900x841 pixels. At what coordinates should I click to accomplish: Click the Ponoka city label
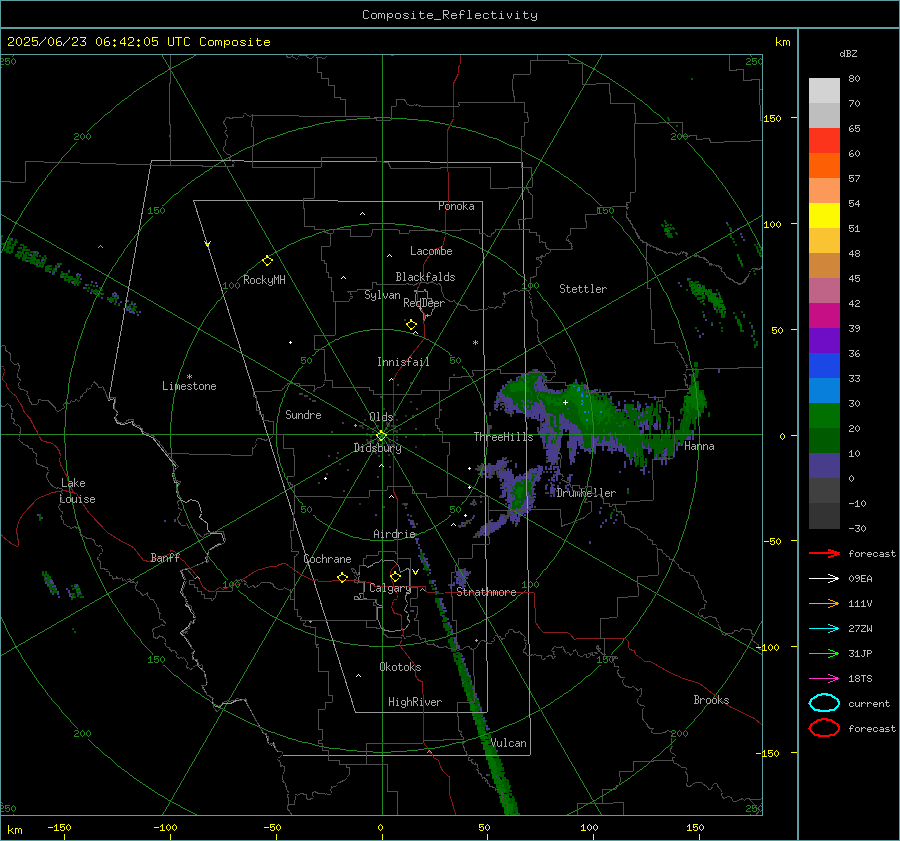tap(456, 206)
